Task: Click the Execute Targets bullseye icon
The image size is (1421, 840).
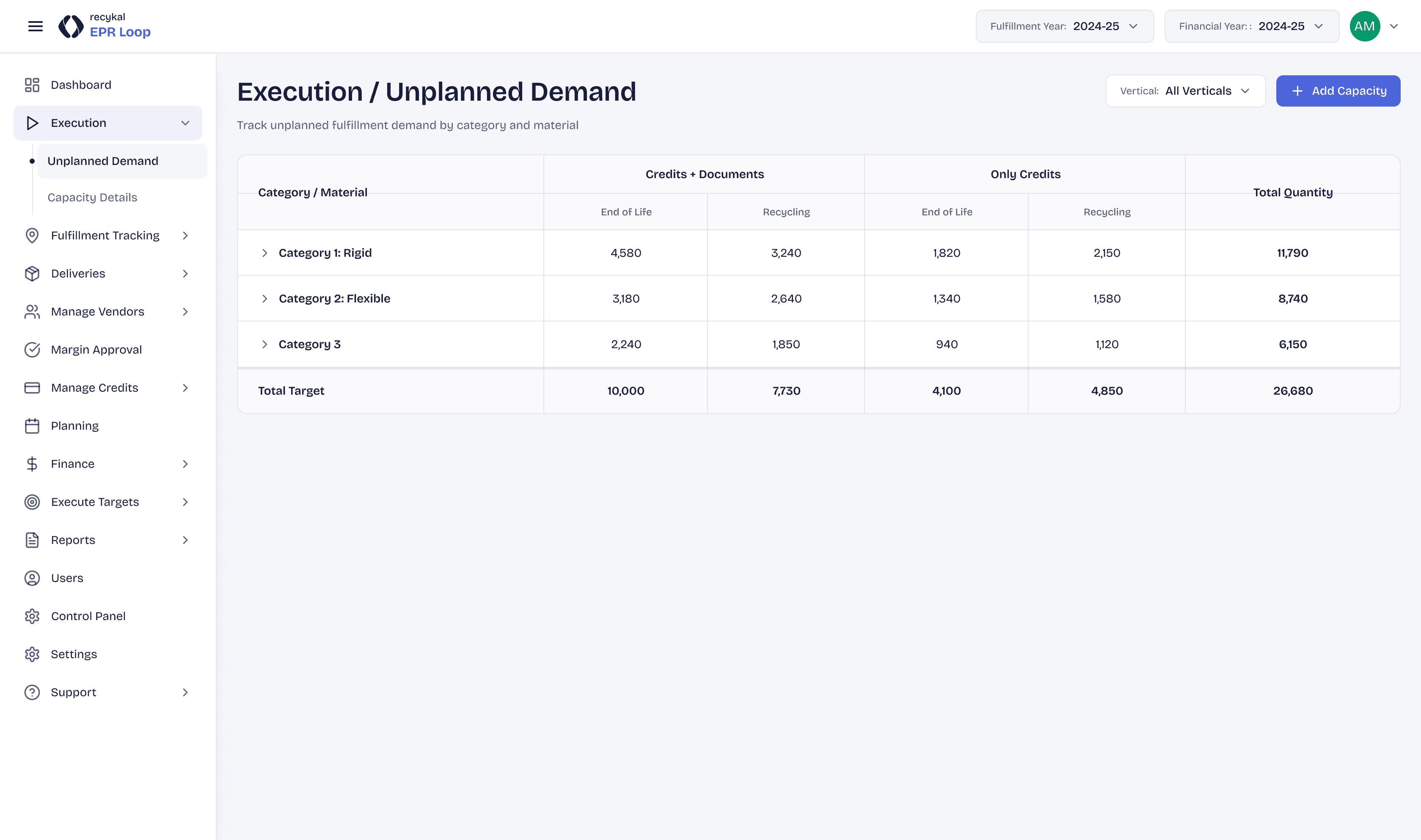Action: [32, 502]
